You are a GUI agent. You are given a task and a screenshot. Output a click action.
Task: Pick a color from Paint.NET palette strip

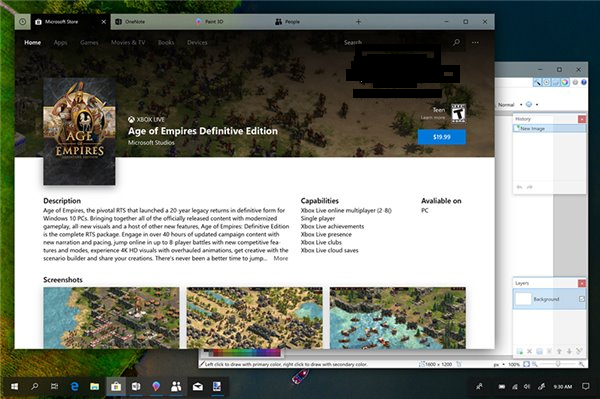tap(247, 352)
